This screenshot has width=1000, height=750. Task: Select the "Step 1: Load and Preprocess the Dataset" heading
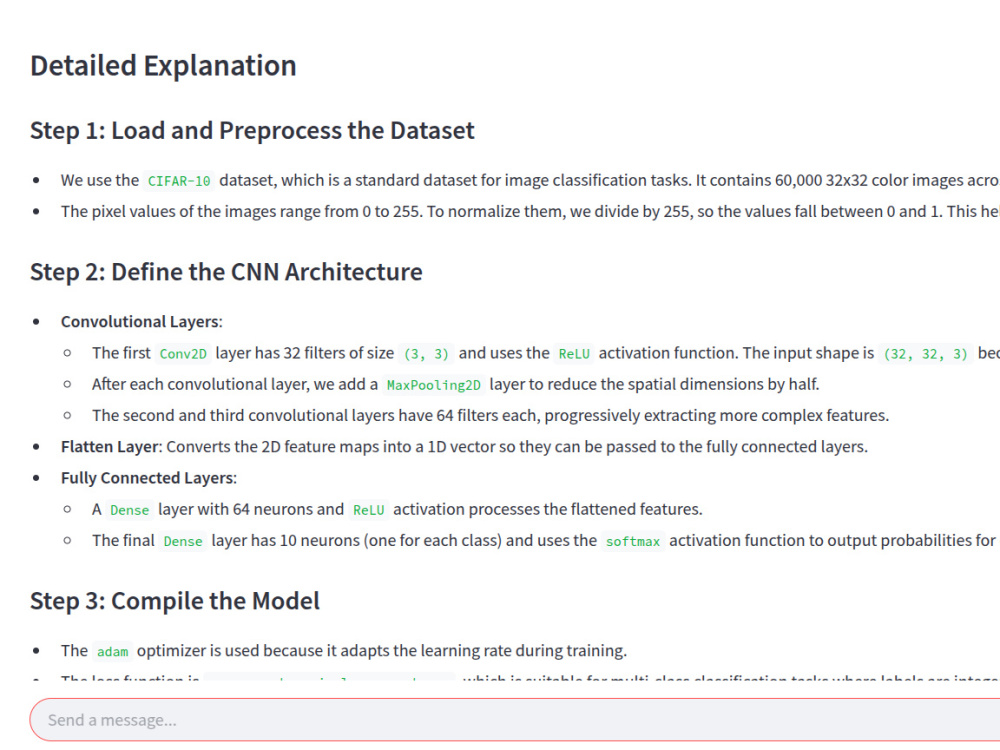coord(252,131)
